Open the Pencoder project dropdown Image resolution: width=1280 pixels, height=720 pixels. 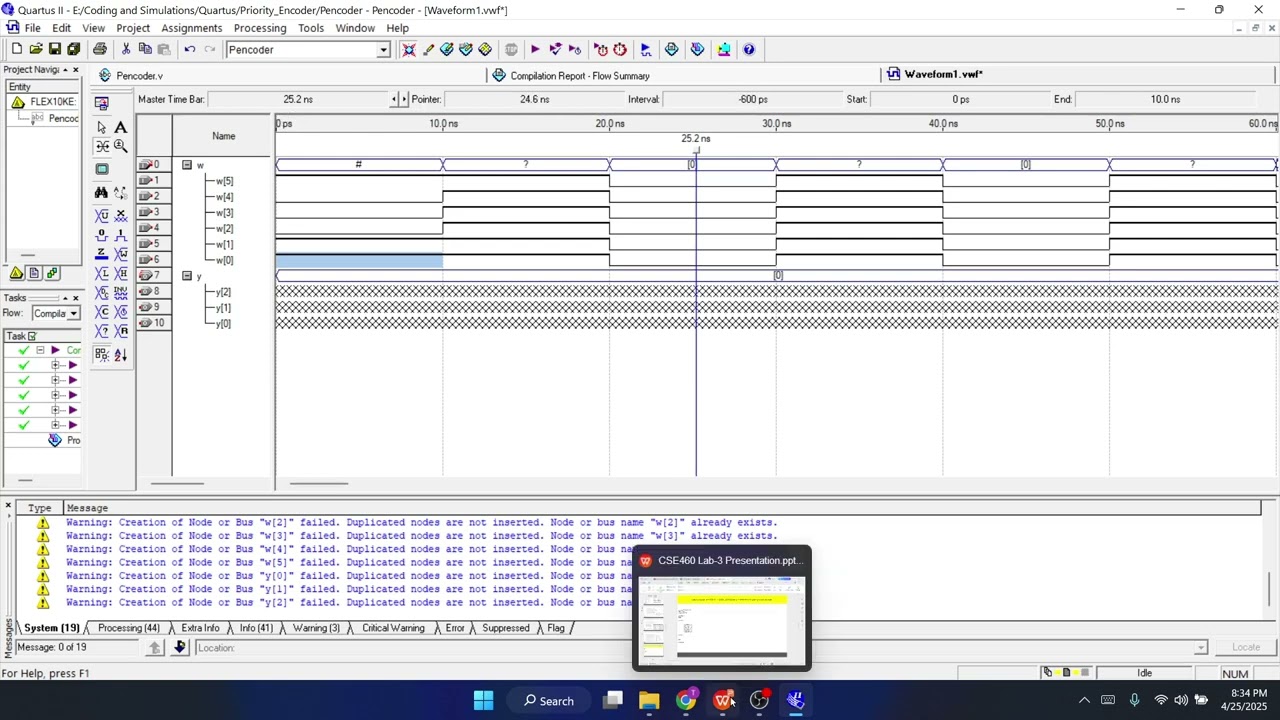(383, 50)
